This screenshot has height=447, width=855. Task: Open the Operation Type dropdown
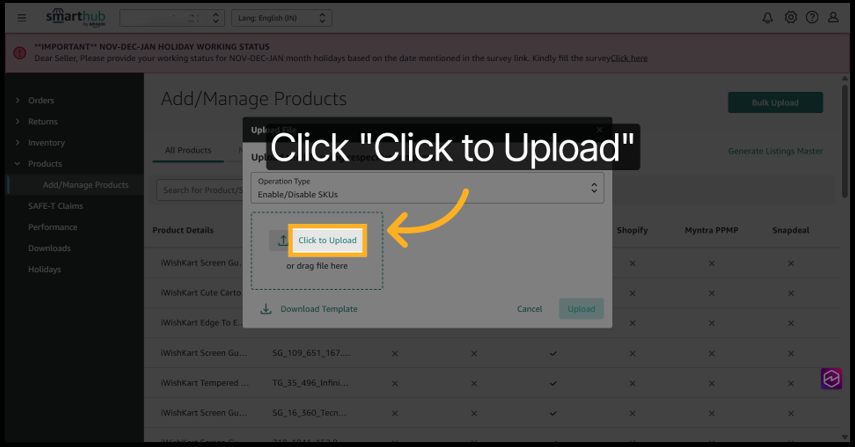coord(427,188)
